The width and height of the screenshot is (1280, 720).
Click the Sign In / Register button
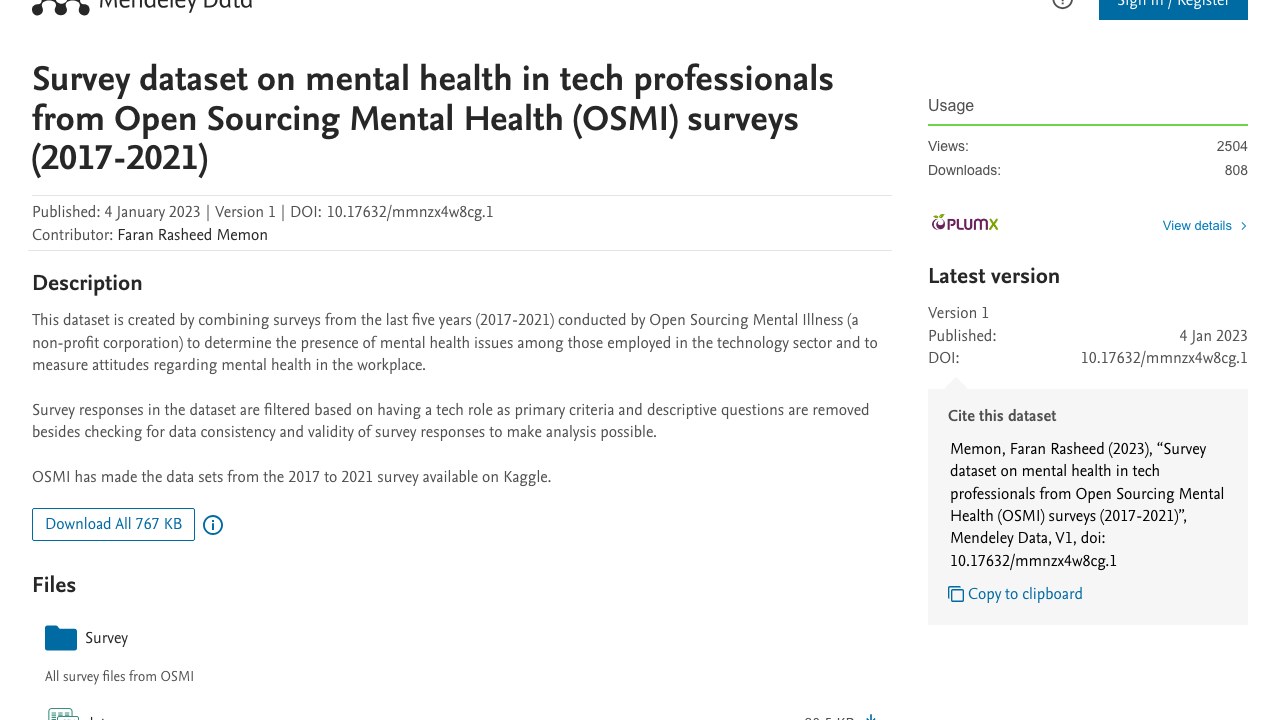click(x=1173, y=7)
